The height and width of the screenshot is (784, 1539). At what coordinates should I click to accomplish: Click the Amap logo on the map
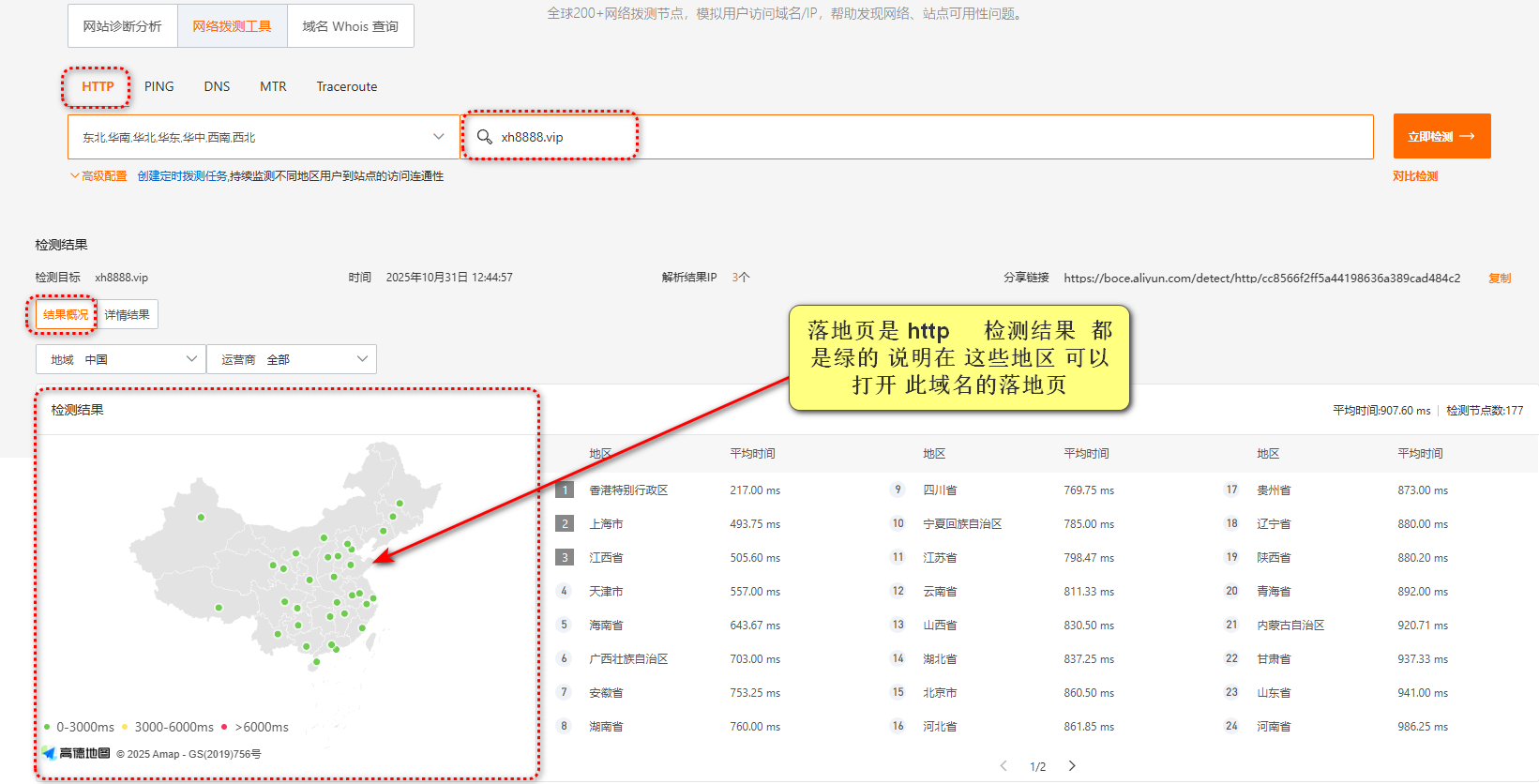(x=76, y=753)
